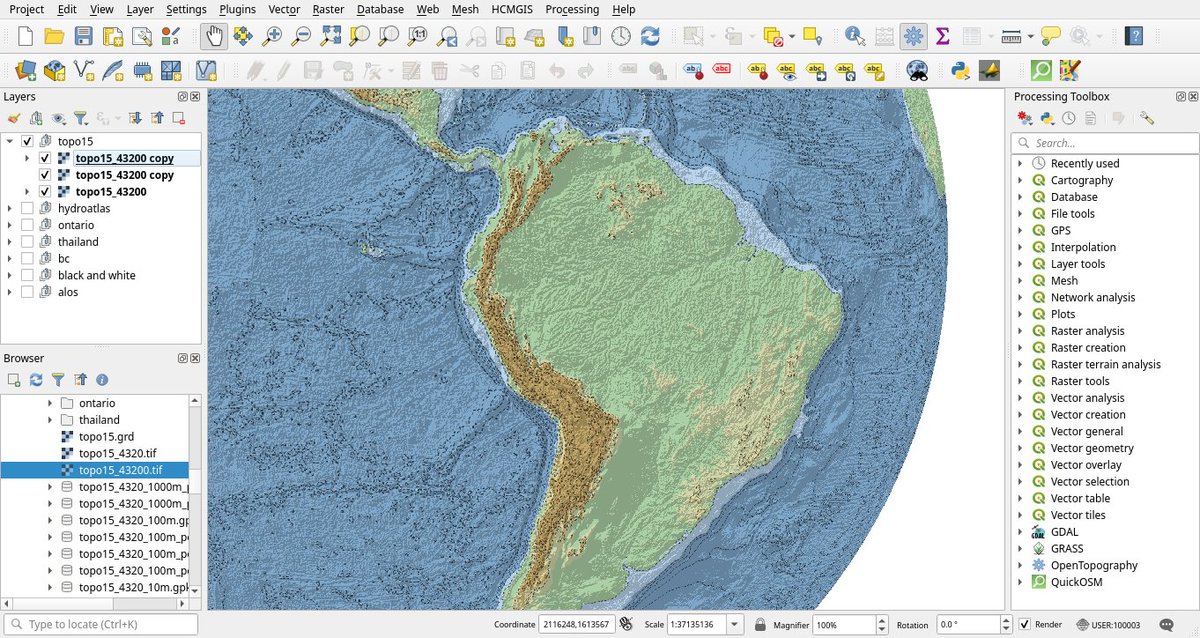Viewport: 1200px width, 638px height.
Task: Open the Layer Styling panel brush icon
Action: [14, 118]
